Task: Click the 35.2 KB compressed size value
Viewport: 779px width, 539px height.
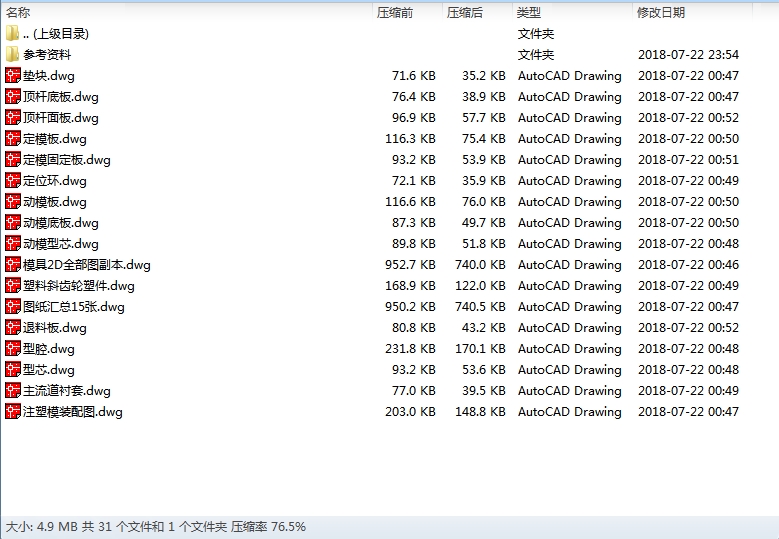Action: point(484,76)
